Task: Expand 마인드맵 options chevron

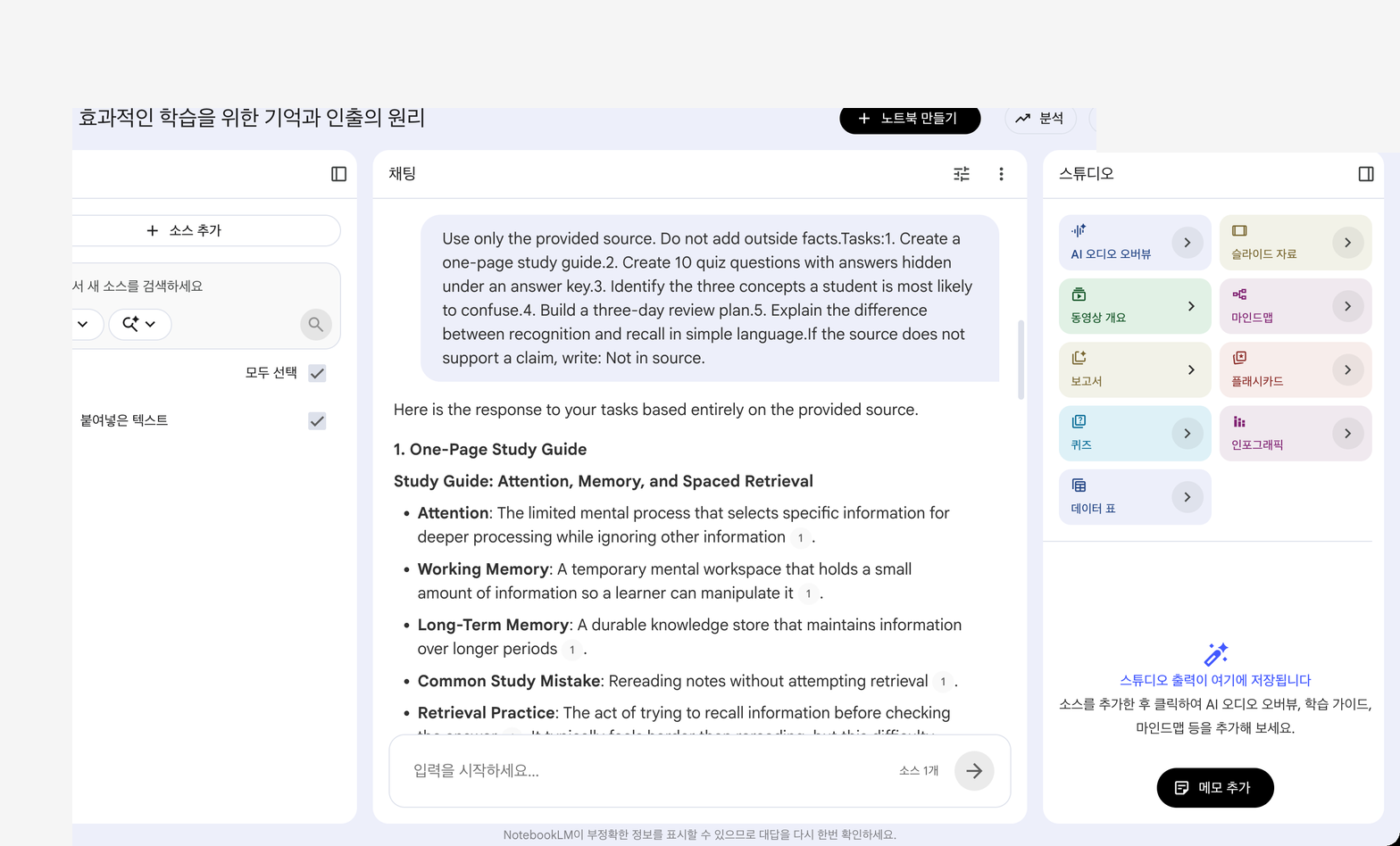Action: (x=1347, y=306)
